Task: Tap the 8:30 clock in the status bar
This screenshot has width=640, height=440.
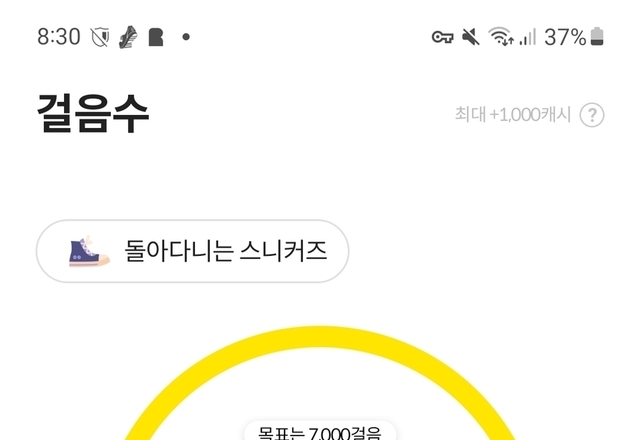Action: coord(59,37)
